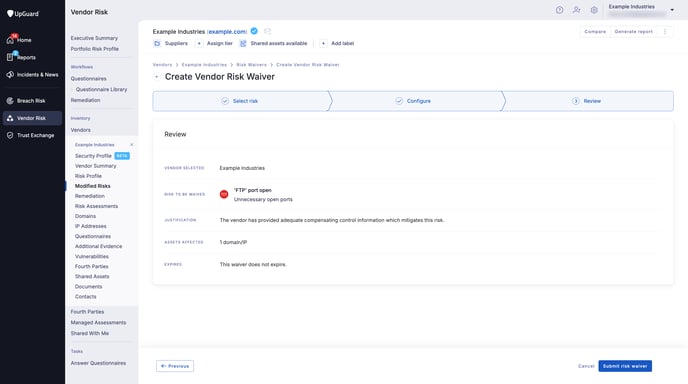Click the Shared assets available icon
The image size is (688, 384).
pyautogui.click(x=243, y=43)
